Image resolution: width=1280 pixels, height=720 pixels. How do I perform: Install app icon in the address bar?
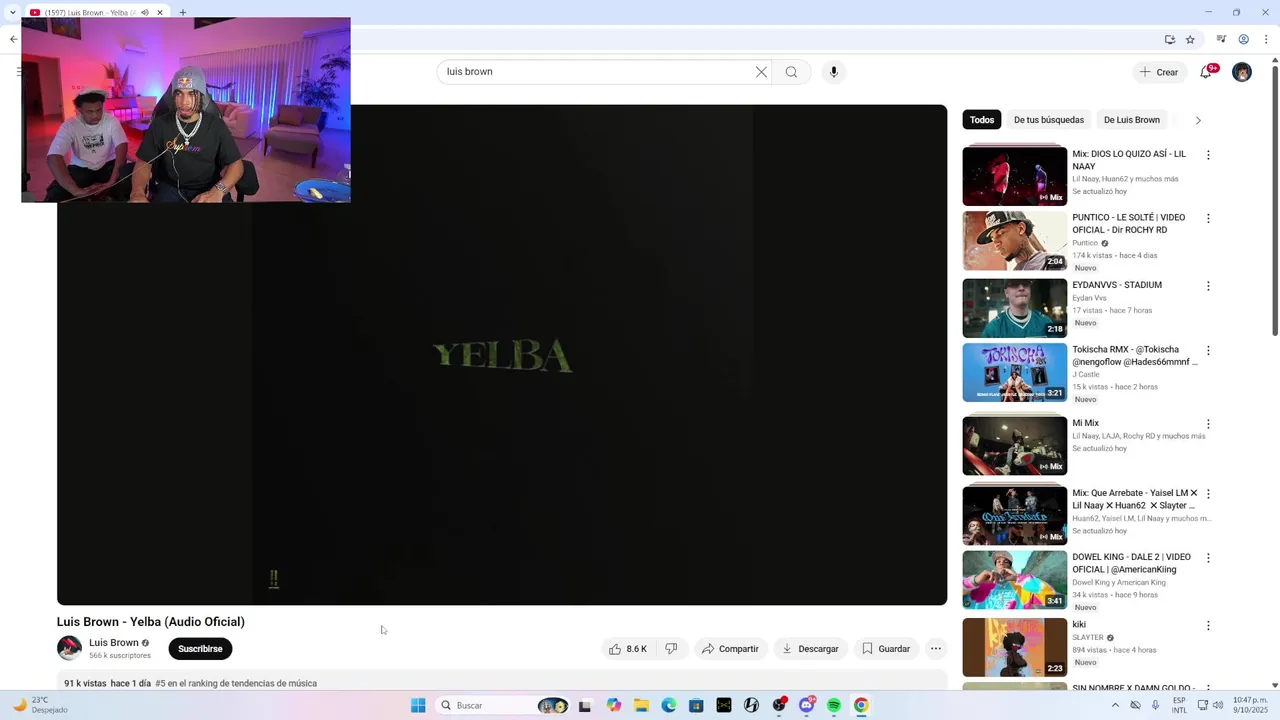tap(1170, 39)
